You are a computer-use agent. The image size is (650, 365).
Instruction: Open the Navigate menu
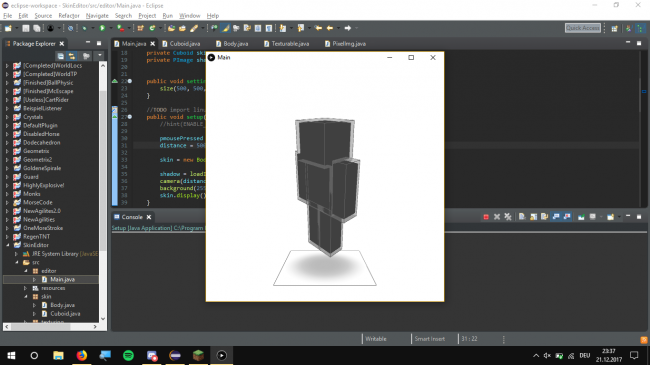[x=97, y=16]
